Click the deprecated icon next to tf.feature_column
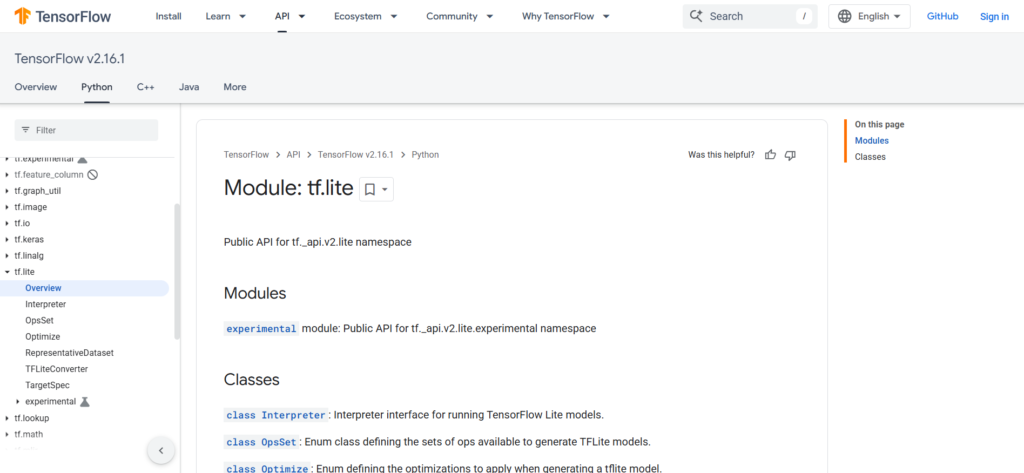The width and height of the screenshot is (1024, 473). (93, 174)
